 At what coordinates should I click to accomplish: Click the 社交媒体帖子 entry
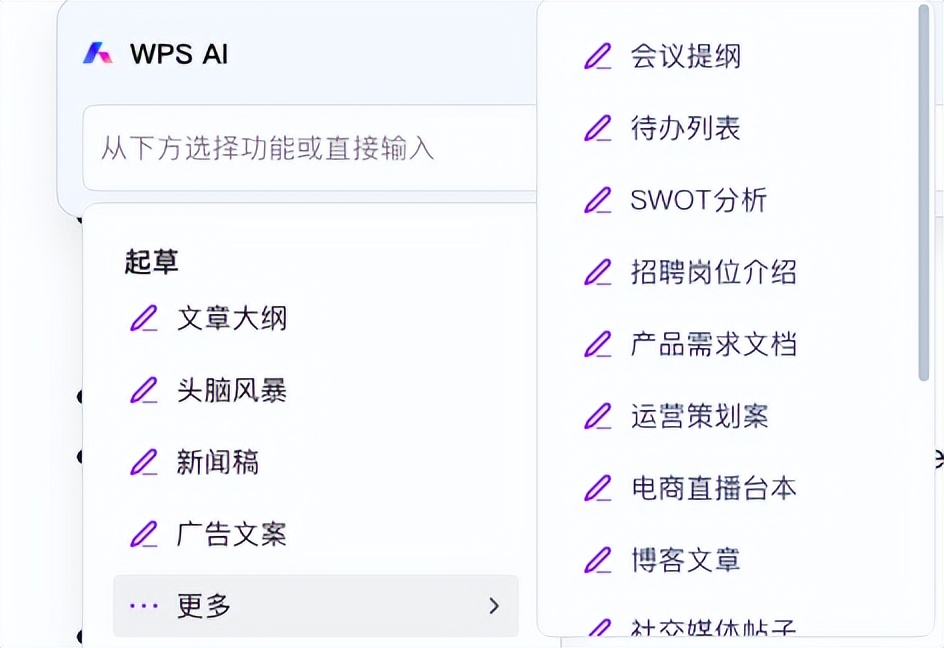[713, 630]
